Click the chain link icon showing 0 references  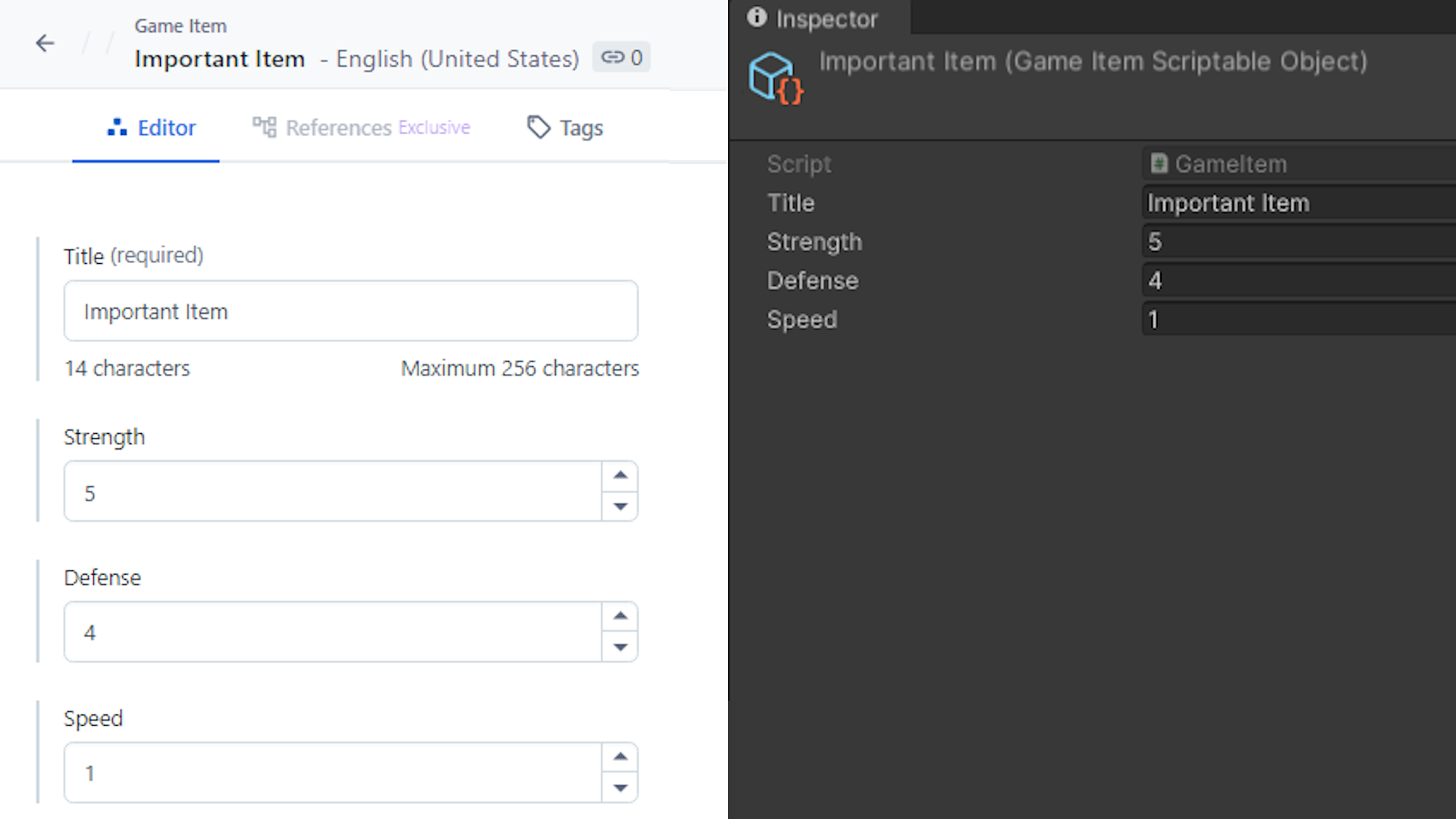pyautogui.click(x=621, y=57)
